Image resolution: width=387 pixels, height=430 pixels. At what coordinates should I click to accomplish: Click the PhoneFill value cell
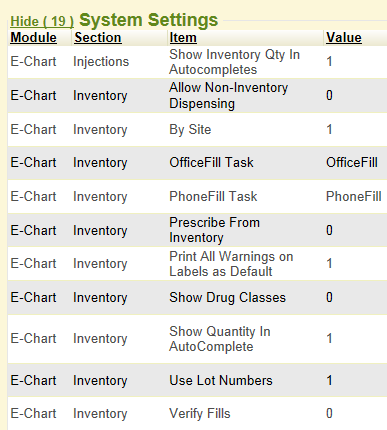353,196
